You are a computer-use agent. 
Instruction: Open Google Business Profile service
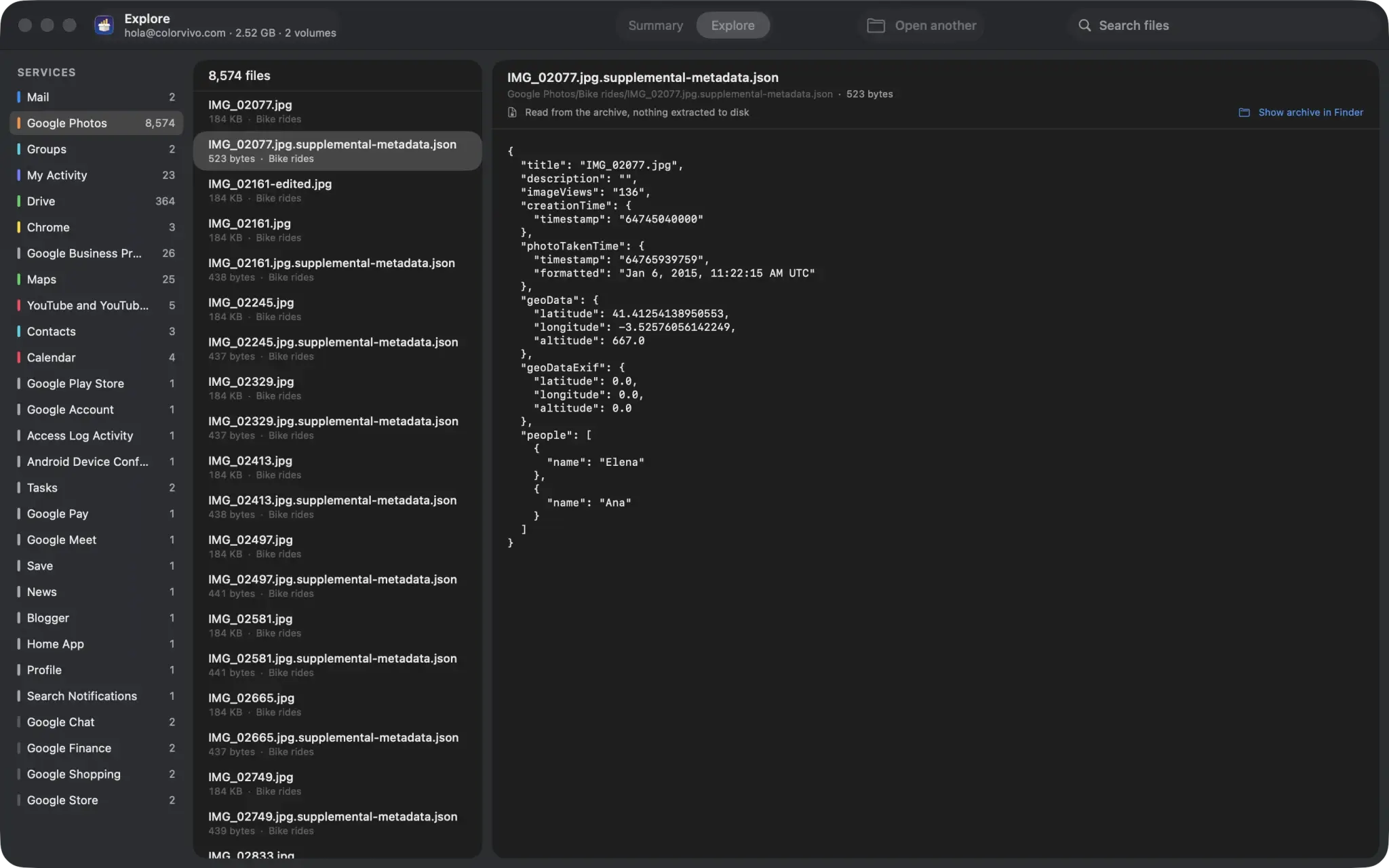[x=96, y=254]
